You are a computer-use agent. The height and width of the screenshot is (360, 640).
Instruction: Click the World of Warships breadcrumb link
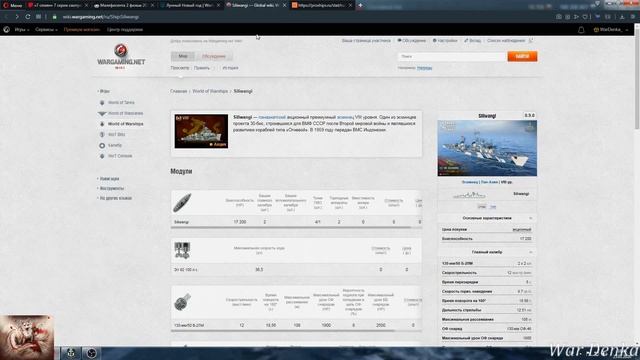point(210,91)
